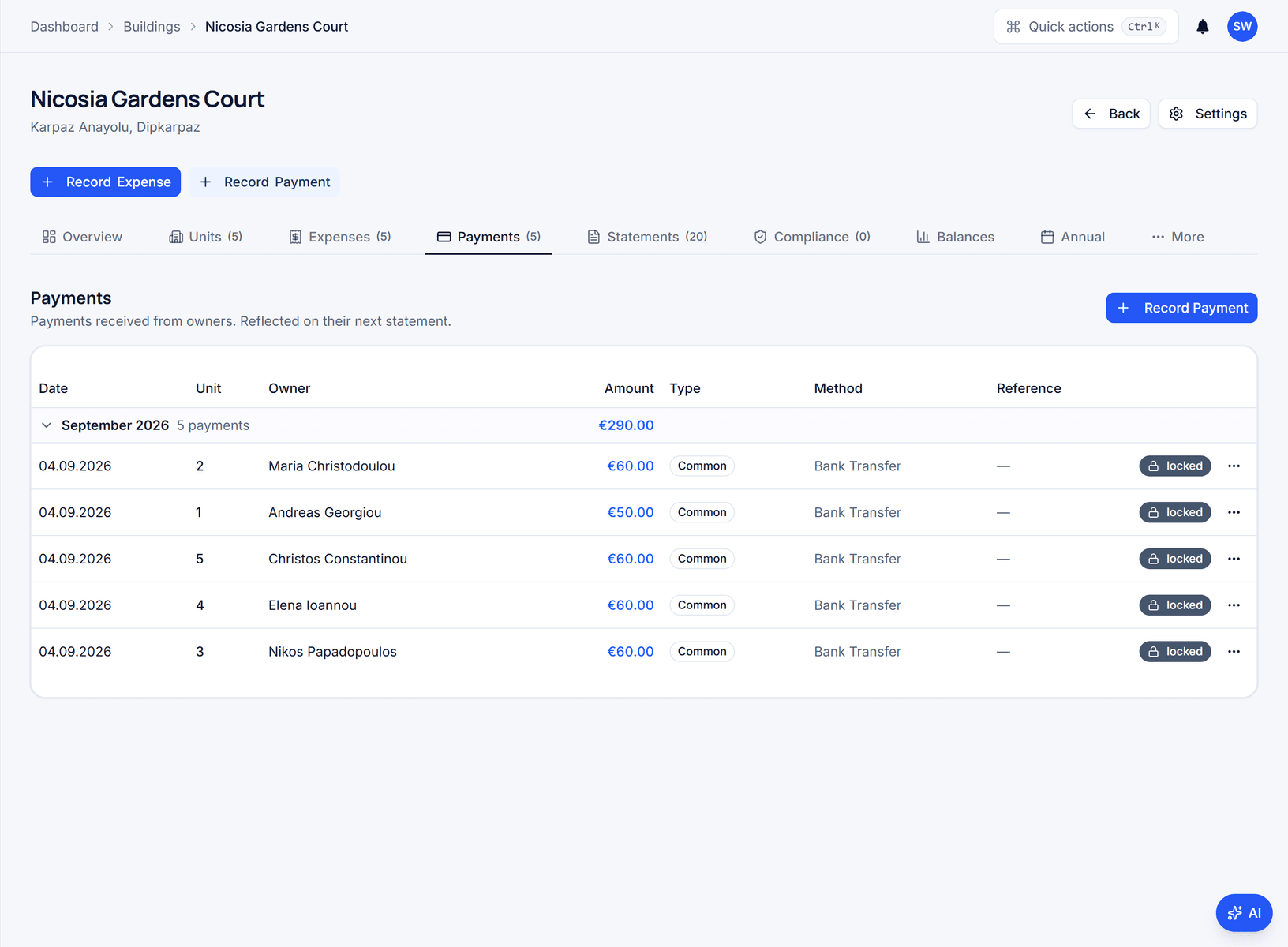Viewport: 1288px width, 947px height.
Task: Open row actions for Andreas Georgiou payment
Action: click(x=1234, y=513)
